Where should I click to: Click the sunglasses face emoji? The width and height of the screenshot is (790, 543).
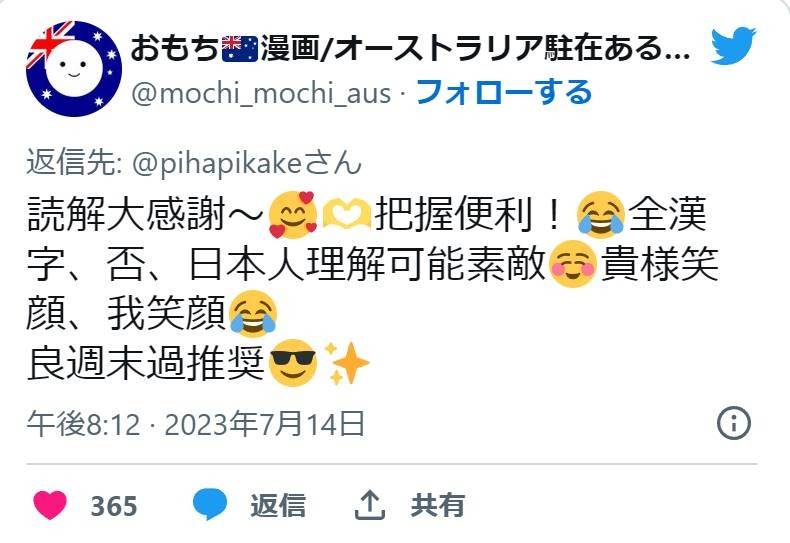pyautogui.click(x=293, y=363)
